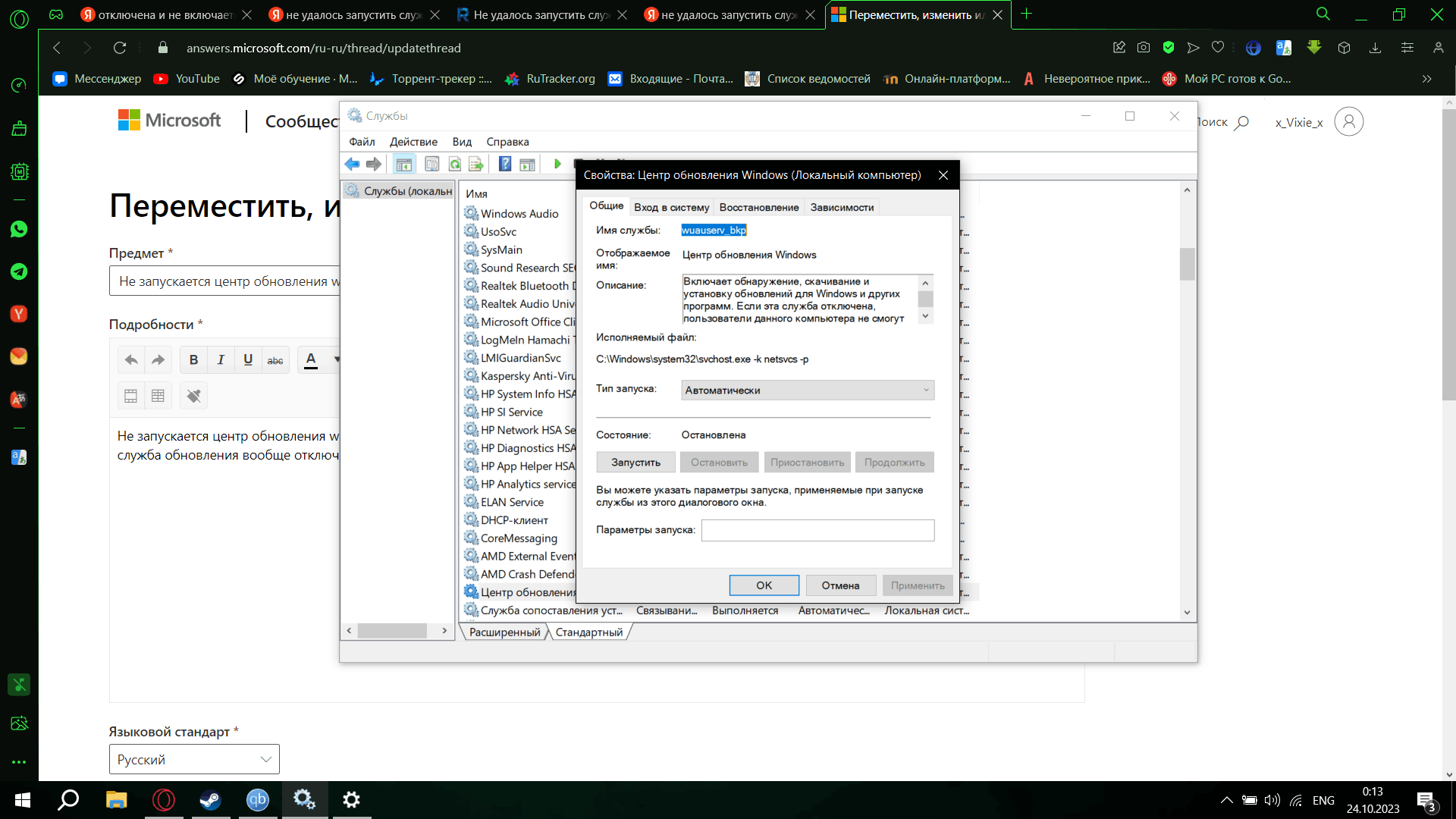
Task: Open user profile avatar on Microsoft page
Action: (x=1349, y=121)
